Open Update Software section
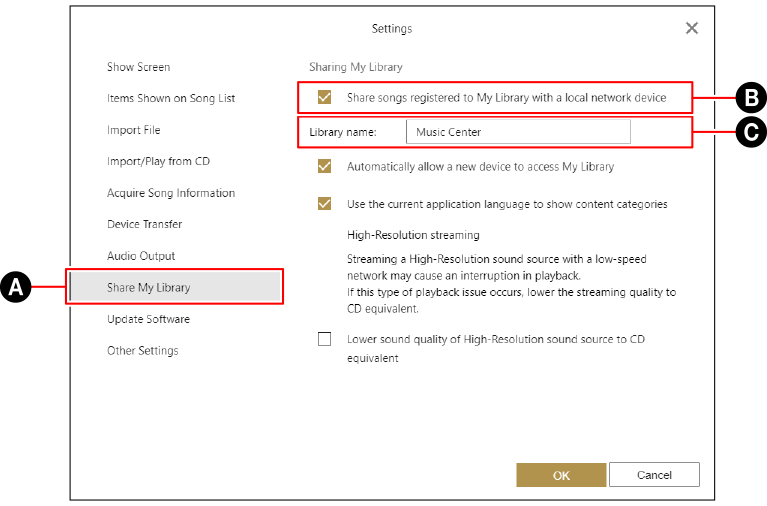The height and width of the screenshot is (506, 767). 148,319
